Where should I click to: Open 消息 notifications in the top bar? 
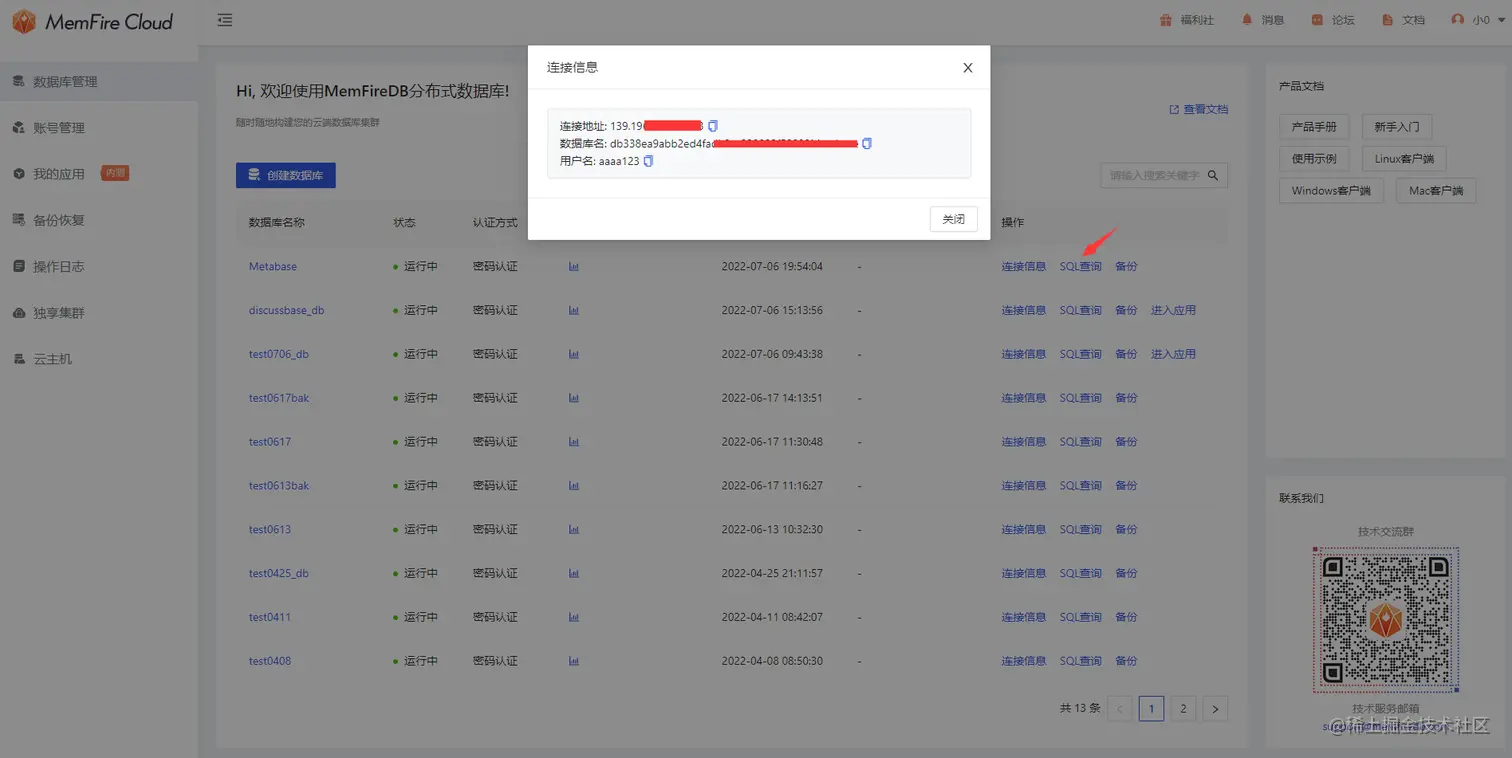1263,20
